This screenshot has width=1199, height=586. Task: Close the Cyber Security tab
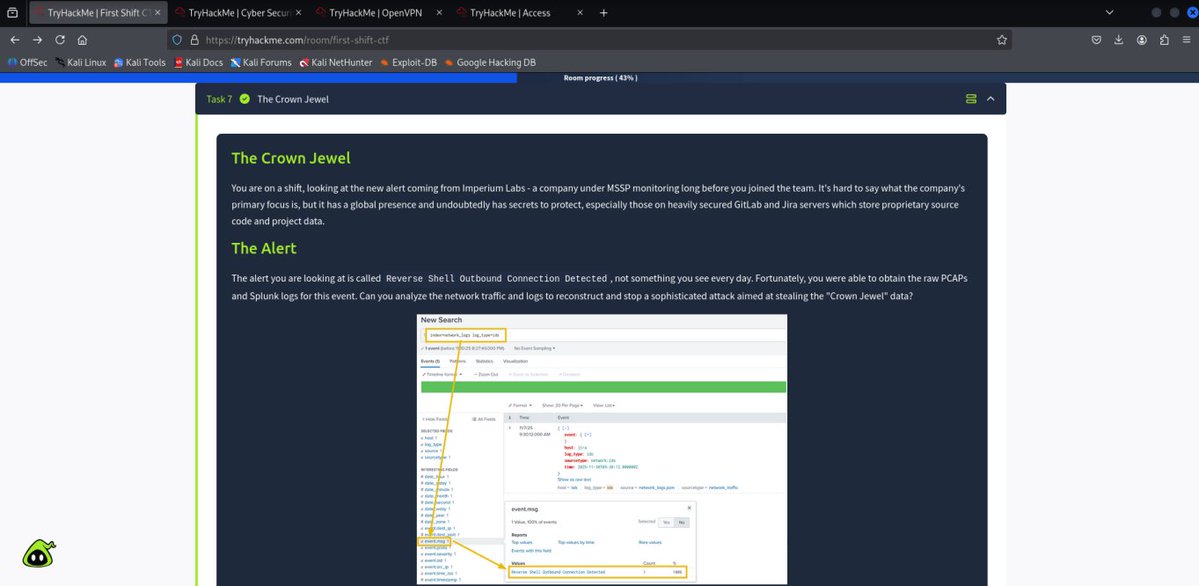tap(297, 13)
